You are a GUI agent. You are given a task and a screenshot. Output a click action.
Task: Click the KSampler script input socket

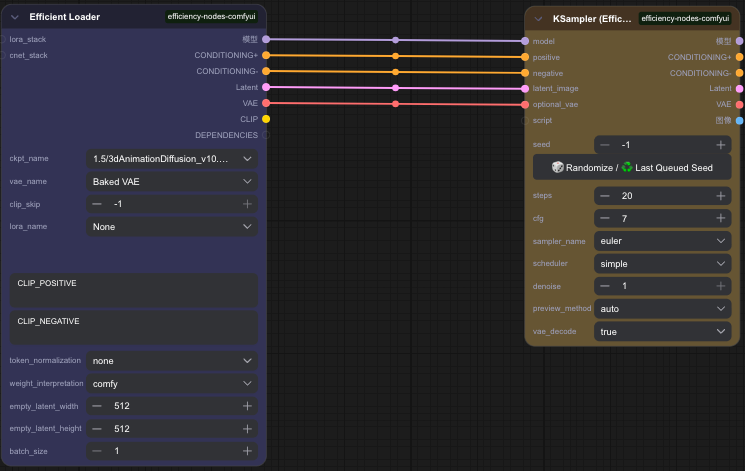tap(524, 120)
